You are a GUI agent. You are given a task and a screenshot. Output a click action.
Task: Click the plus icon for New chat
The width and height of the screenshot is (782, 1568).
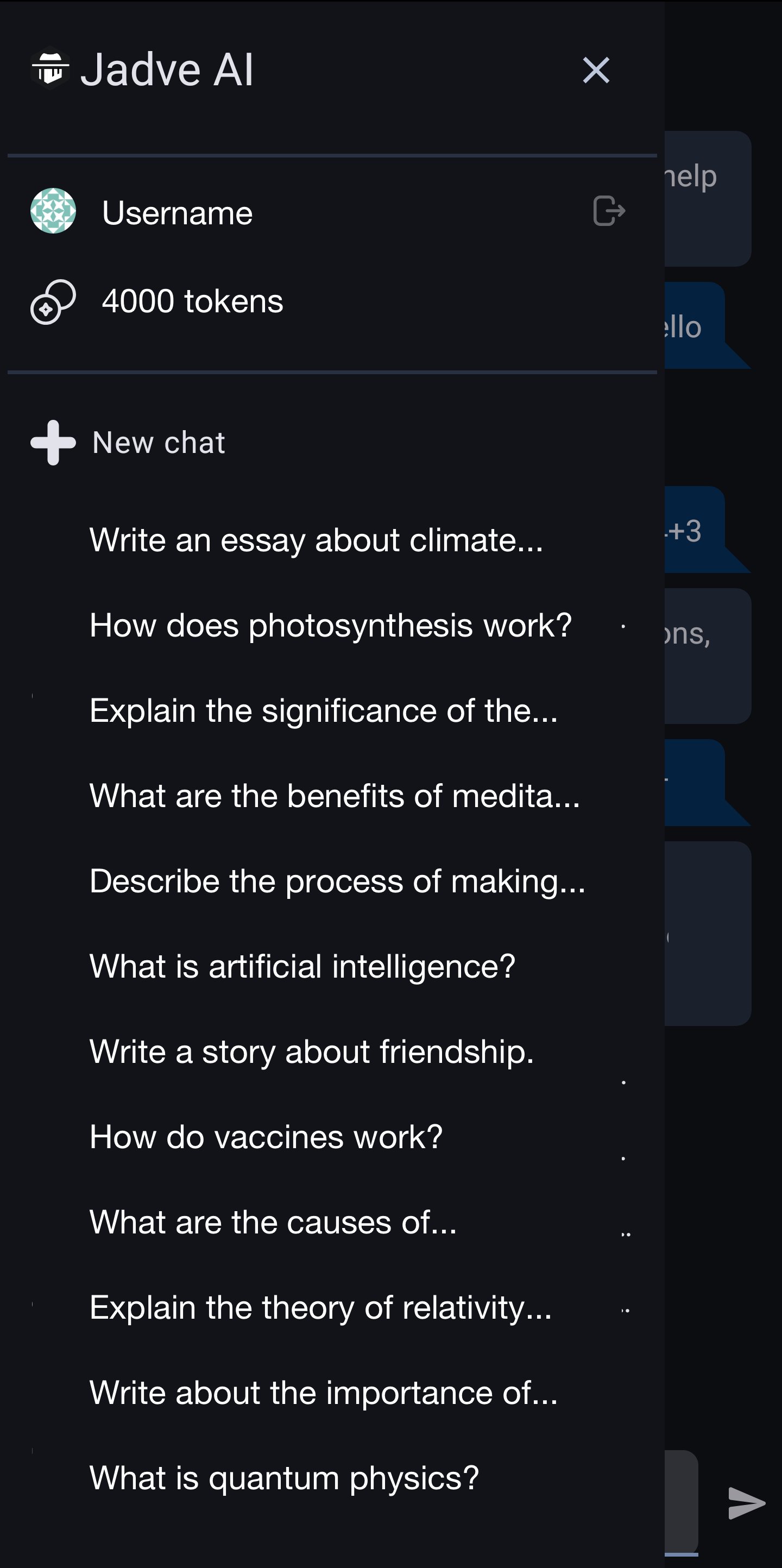tap(54, 443)
